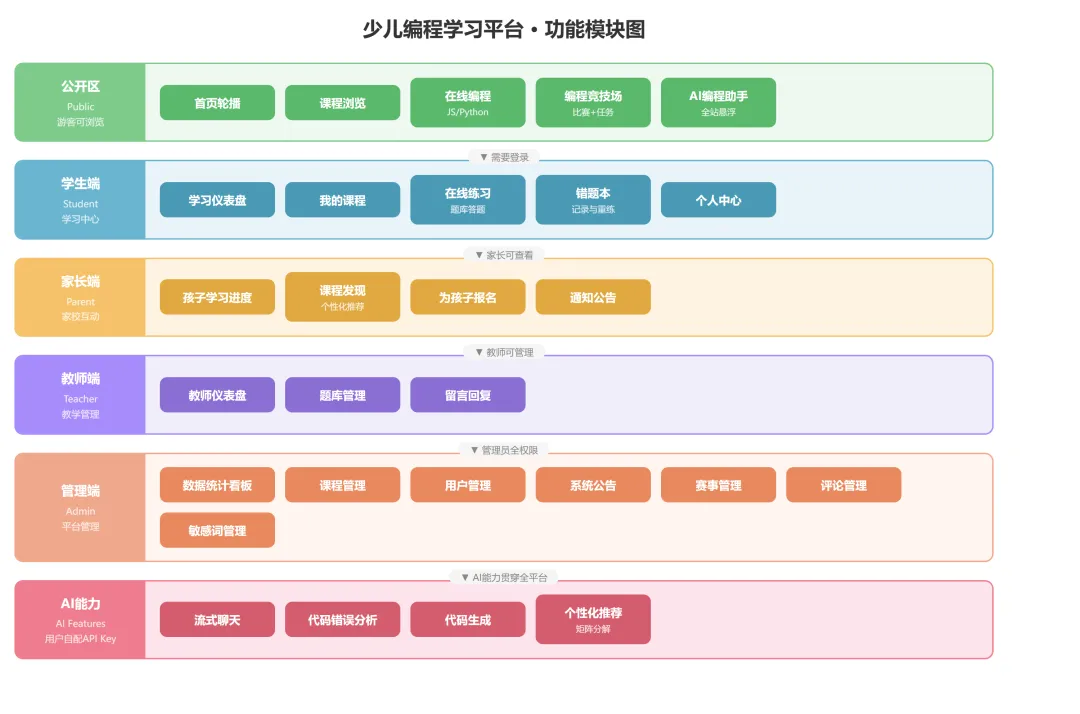Viewport: 1080px width, 714px height.
Task: Select the 在线练习 box
Action: coord(468,200)
